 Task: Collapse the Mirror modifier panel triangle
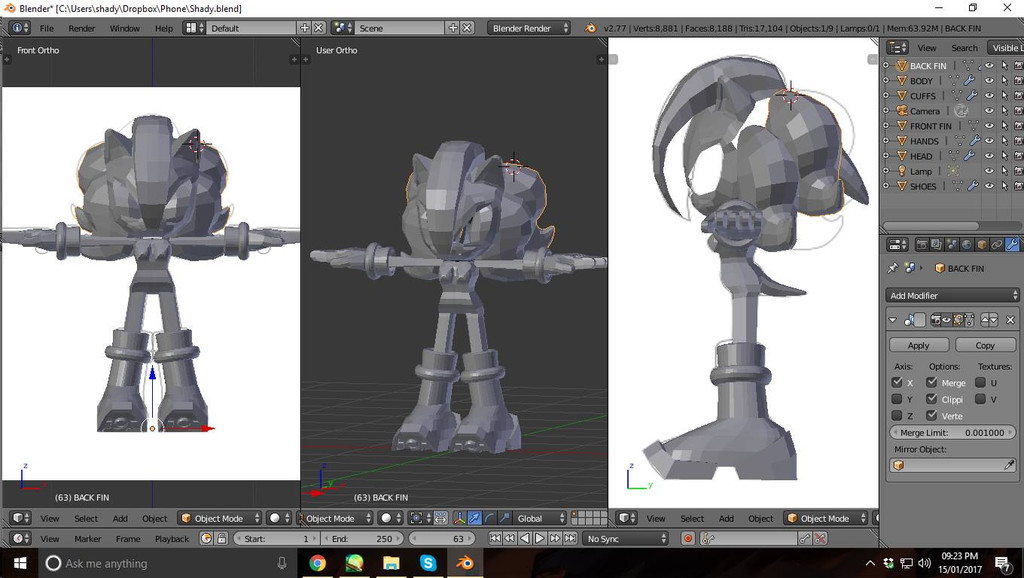[893, 320]
